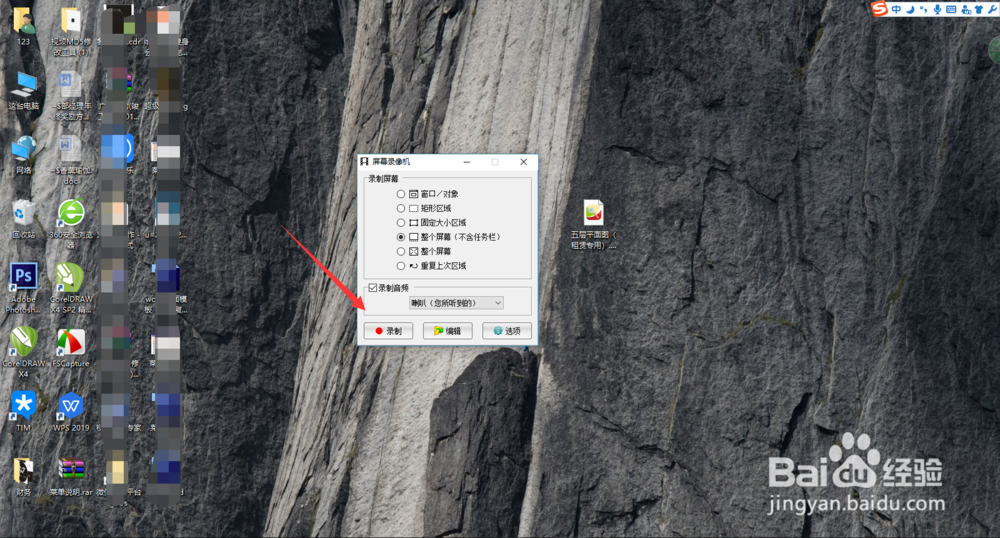Image resolution: width=1000 pixels, height=538 pixels.
Task: Expand the 喇叭(您所听到的) audio source dropdown
Action: pos(457,303)
